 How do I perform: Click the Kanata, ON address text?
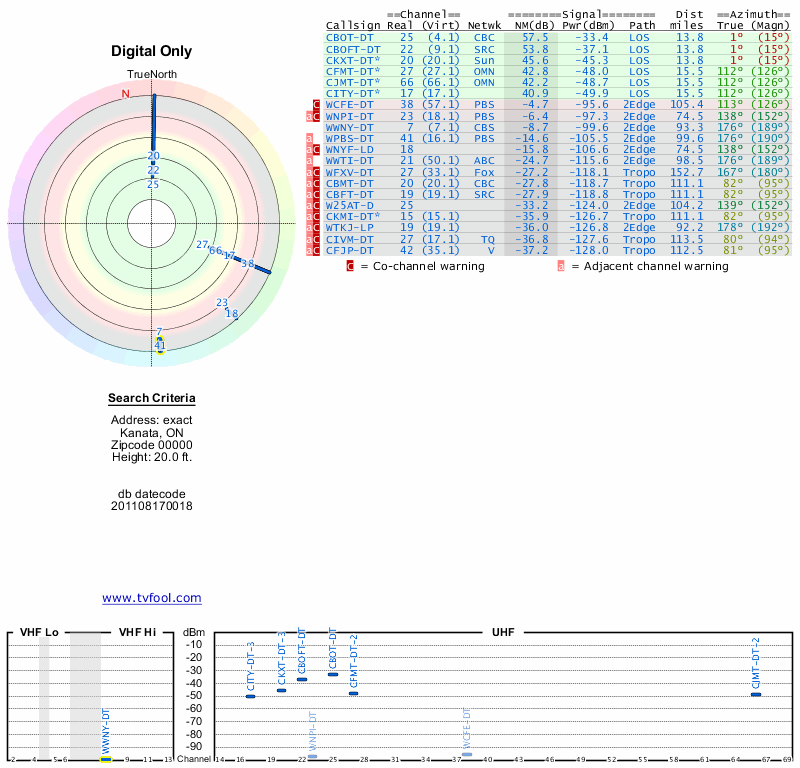tap(152, 433)
